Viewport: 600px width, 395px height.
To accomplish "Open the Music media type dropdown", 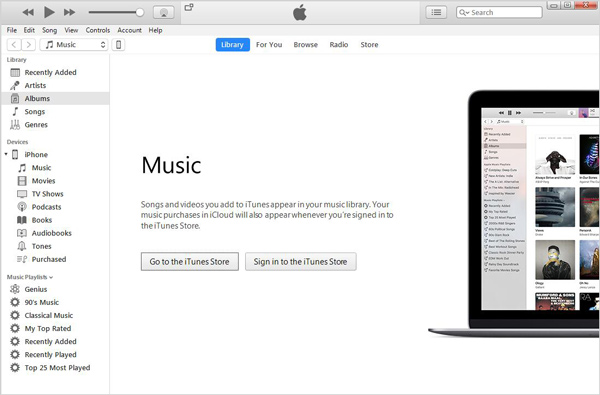I will (x=74, y=45).
